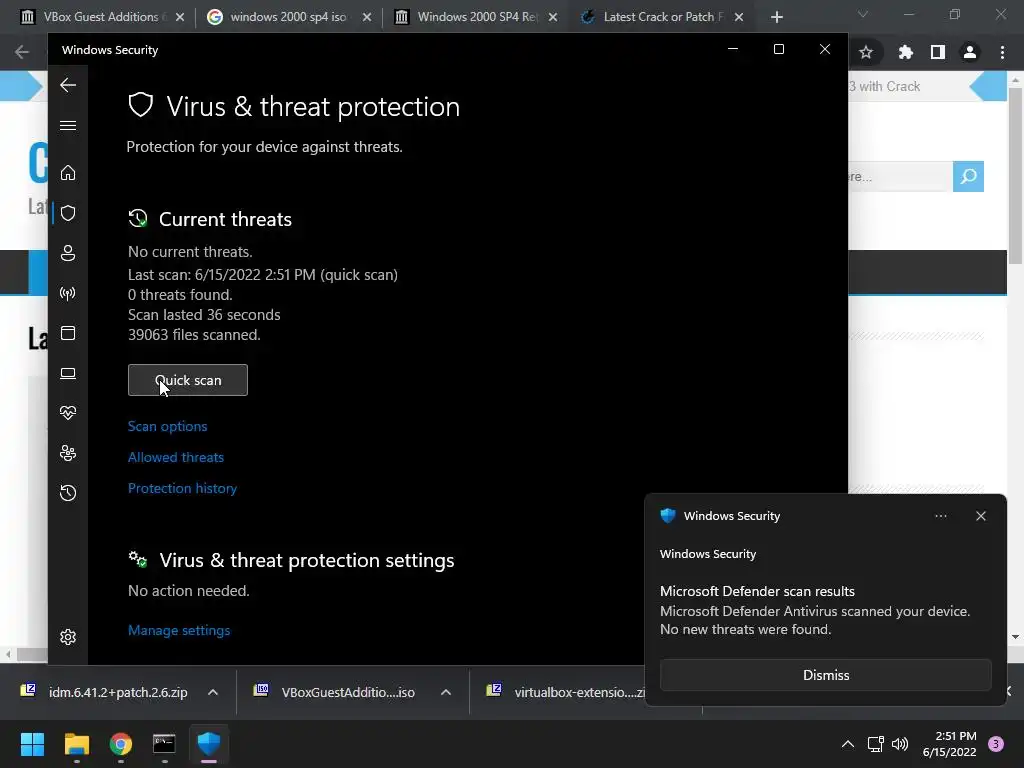Start a Quick scan
Viewport: 1024px width, 768px height.
(x=187, y=380)
